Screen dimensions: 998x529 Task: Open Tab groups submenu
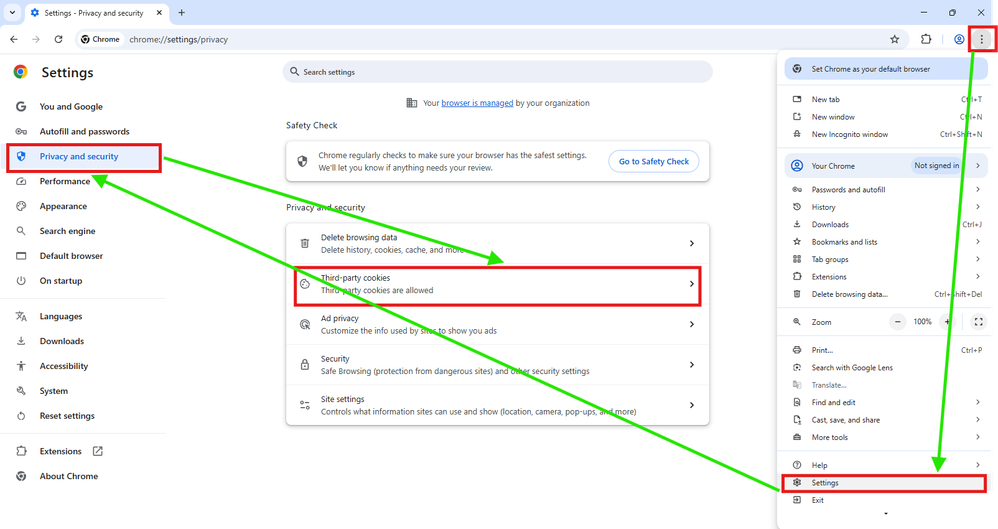click(886, 259)
